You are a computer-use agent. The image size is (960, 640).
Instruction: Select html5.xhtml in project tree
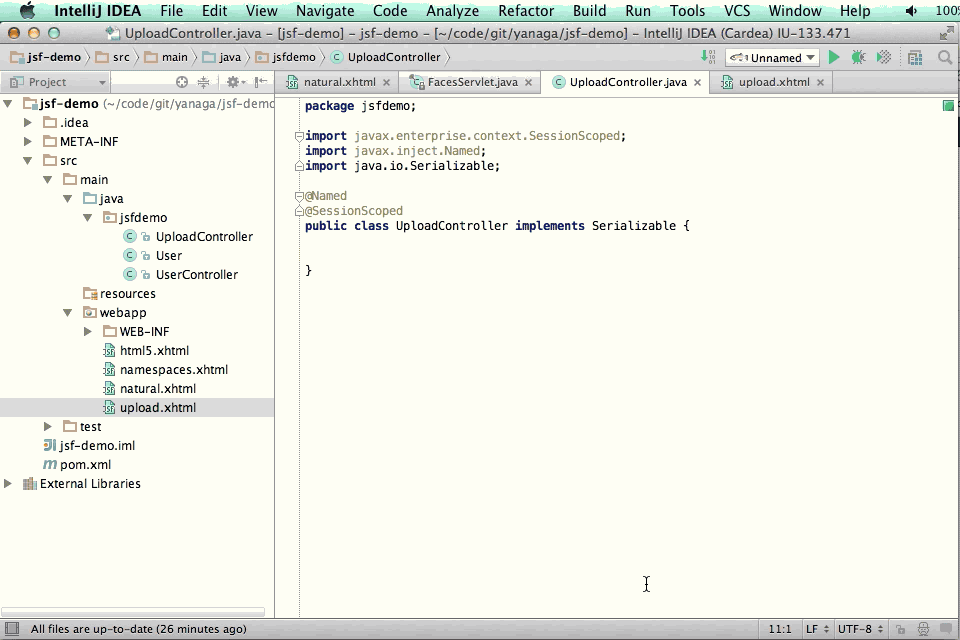154,351
